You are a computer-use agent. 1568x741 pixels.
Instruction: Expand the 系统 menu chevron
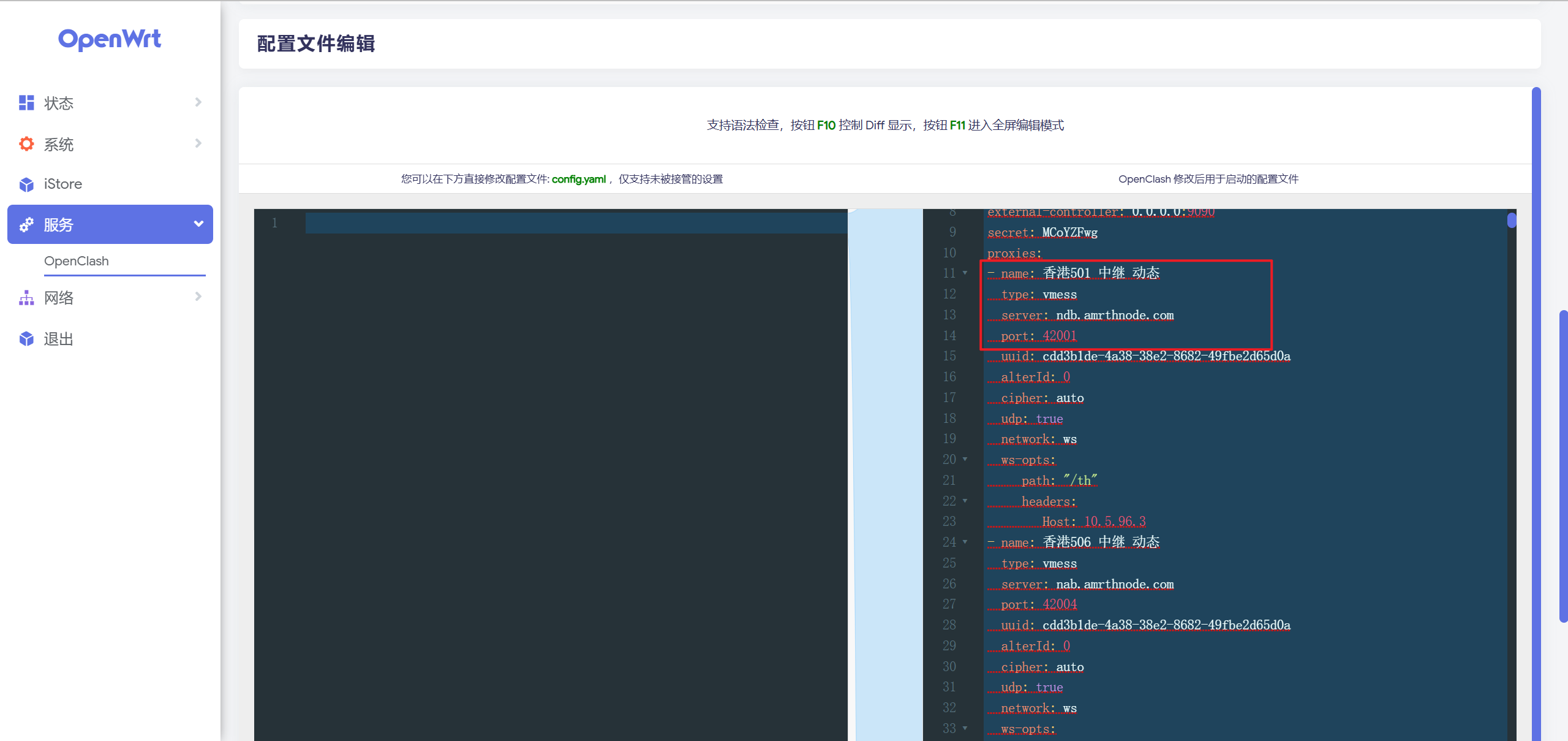point(198,143)
